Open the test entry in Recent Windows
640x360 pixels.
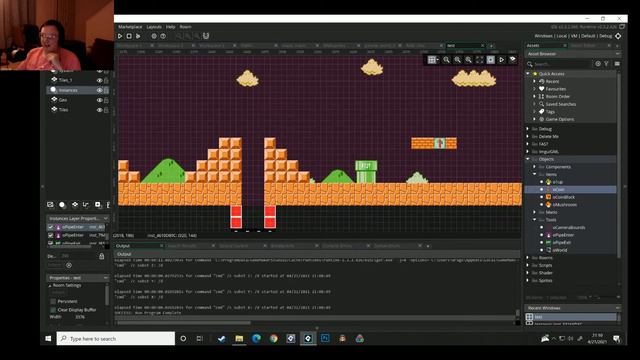(571, 317)
